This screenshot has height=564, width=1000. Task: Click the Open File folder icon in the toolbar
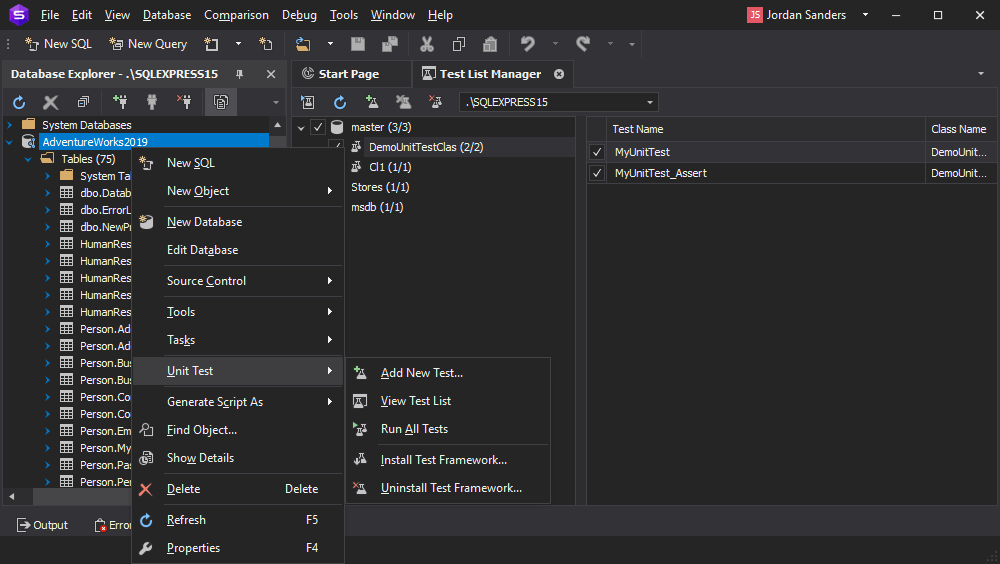[303, 44]
